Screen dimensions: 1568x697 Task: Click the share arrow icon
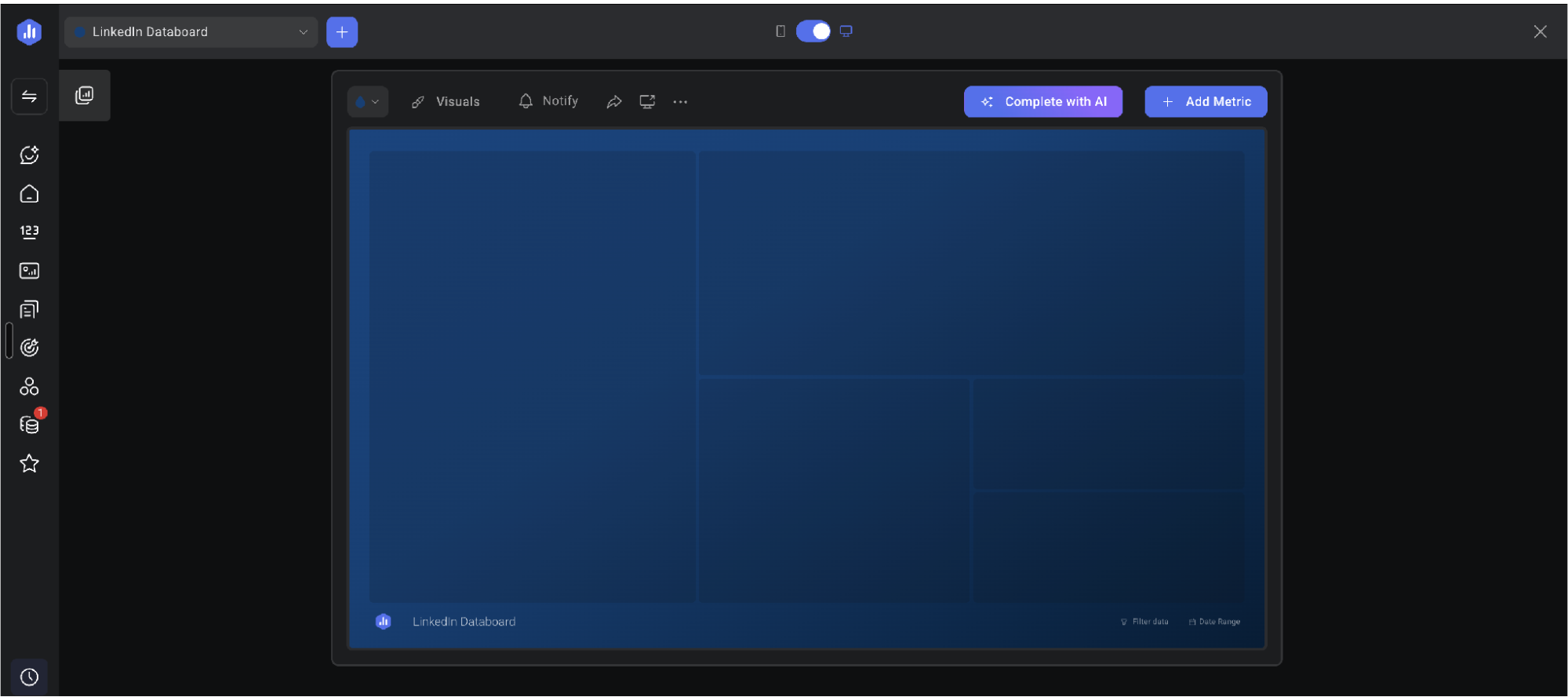614,102
